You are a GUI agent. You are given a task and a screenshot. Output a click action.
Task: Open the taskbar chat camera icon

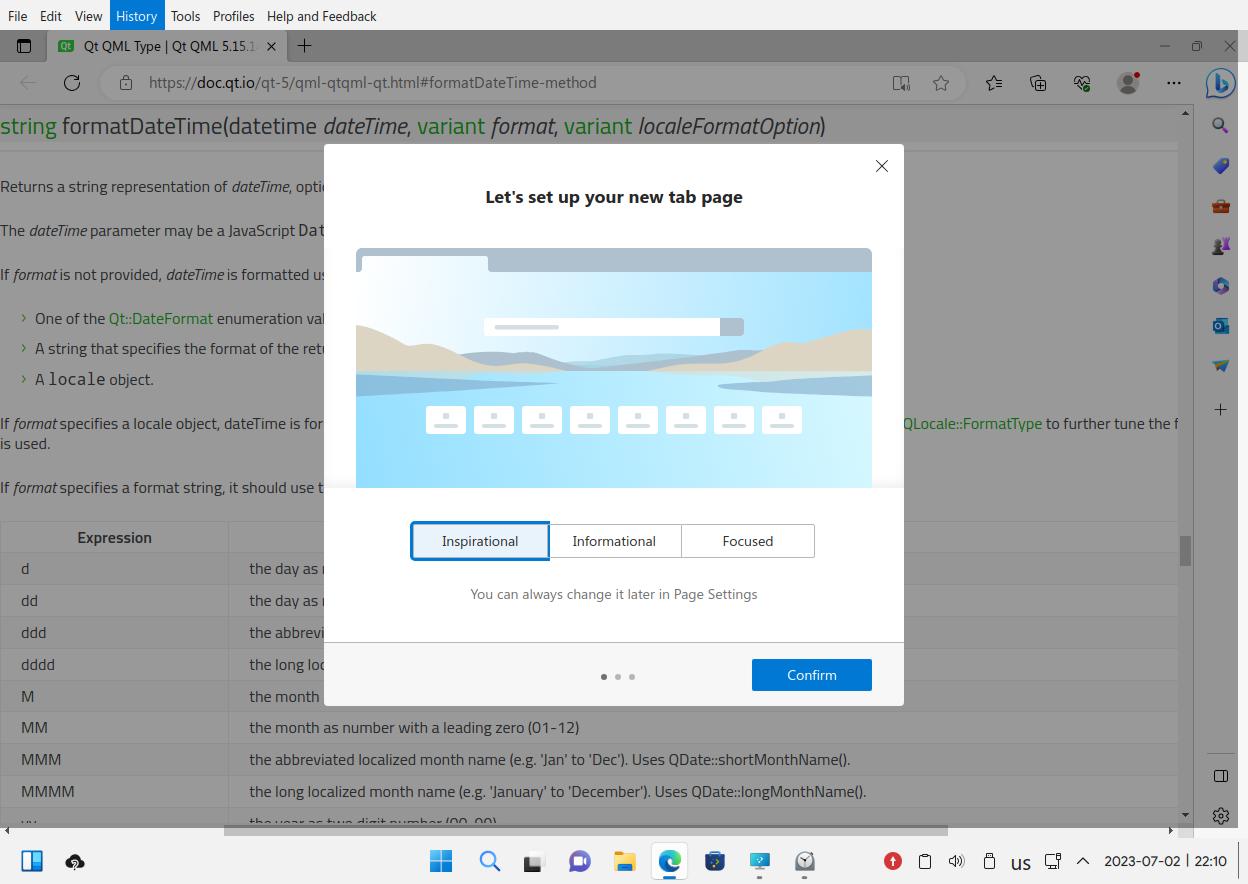579,861
